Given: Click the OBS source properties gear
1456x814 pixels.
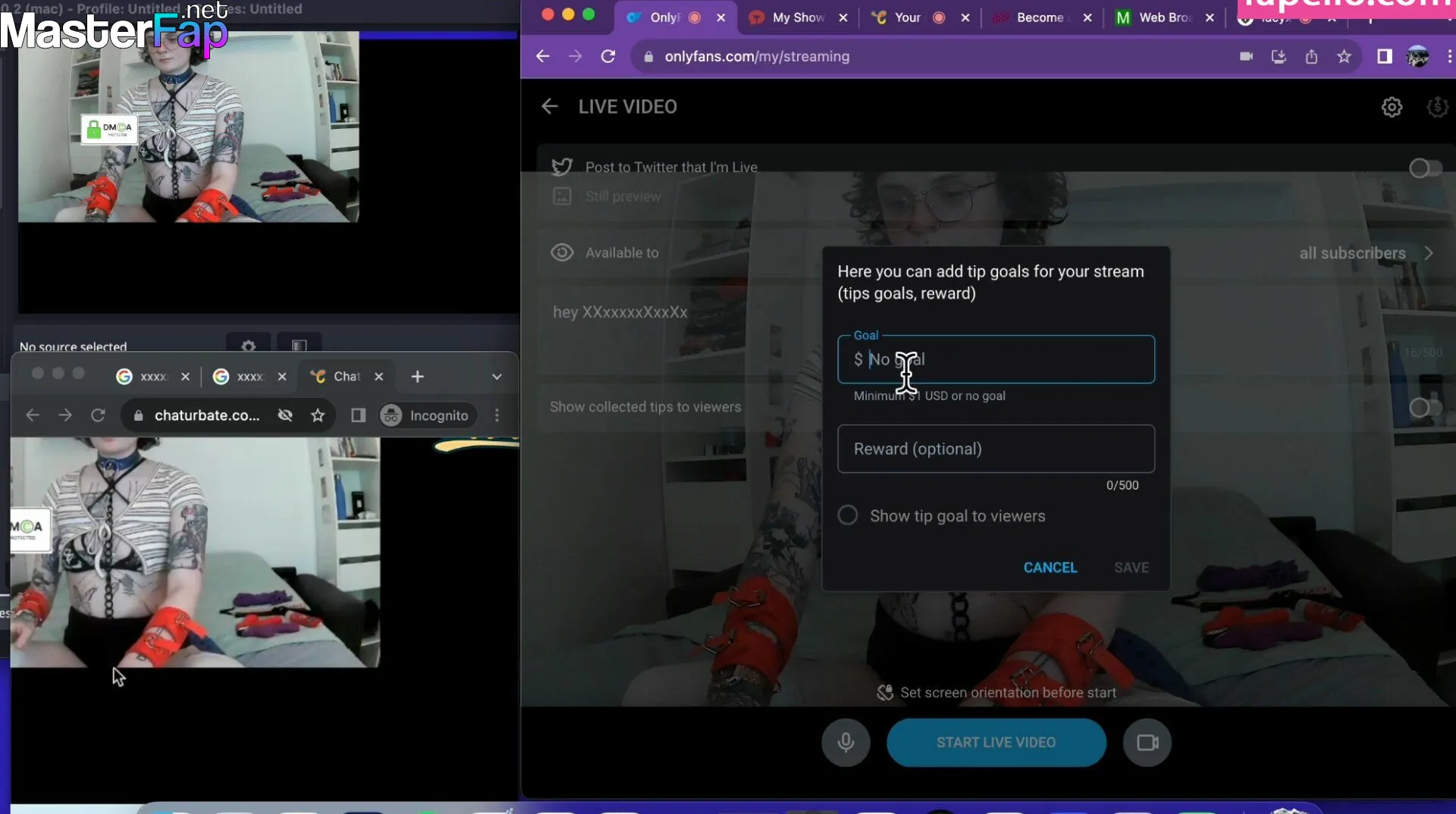Looking at the screenshot, I should point(248,346).
